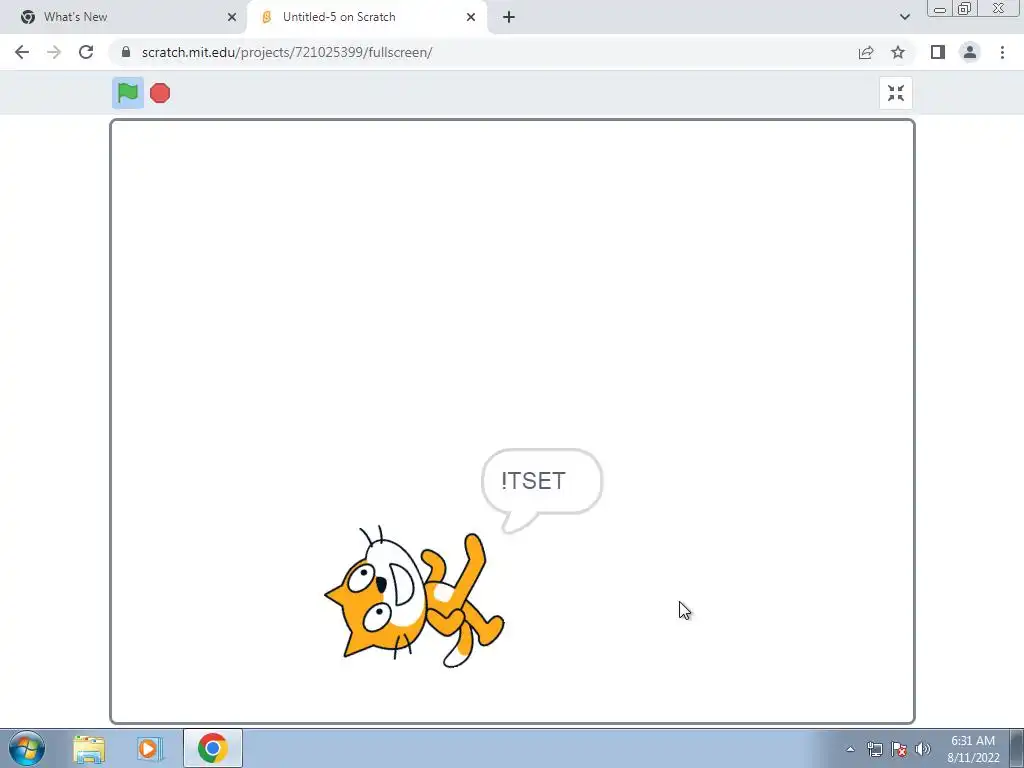The height and width of the screenshot is (768, 1024).
Task: Open the volume speaker icon
Action: point(923,749)
